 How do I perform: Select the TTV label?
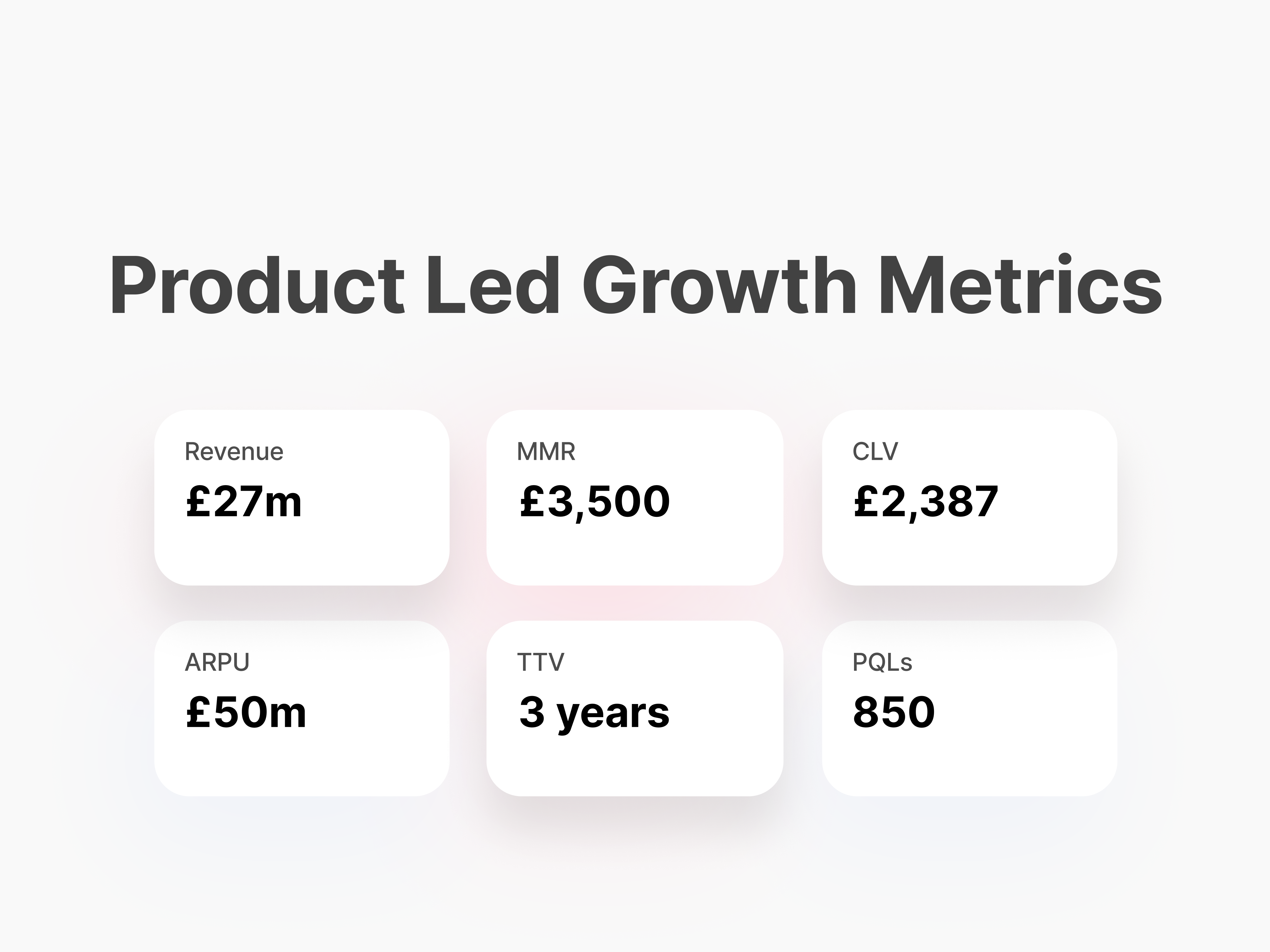[x=540, y=662]
